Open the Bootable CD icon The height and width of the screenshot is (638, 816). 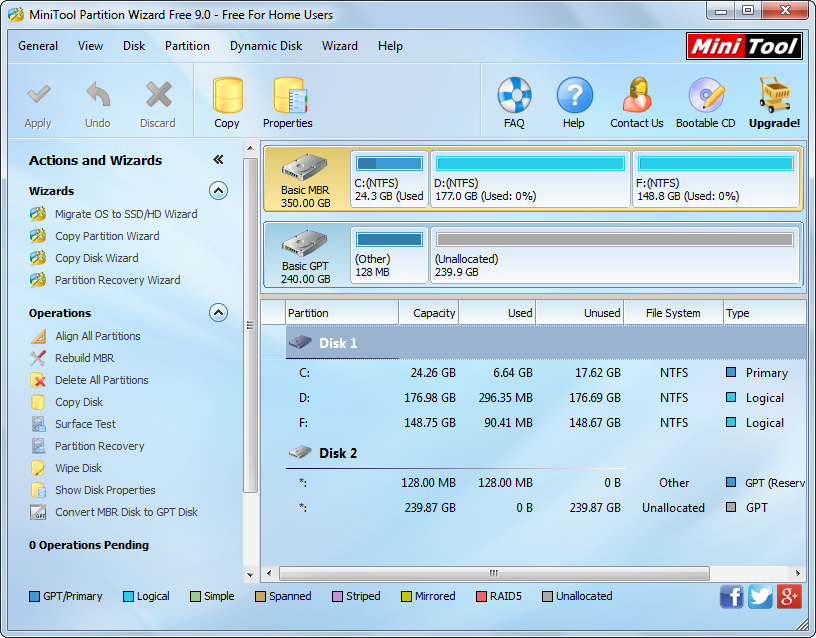click(706, 95)
